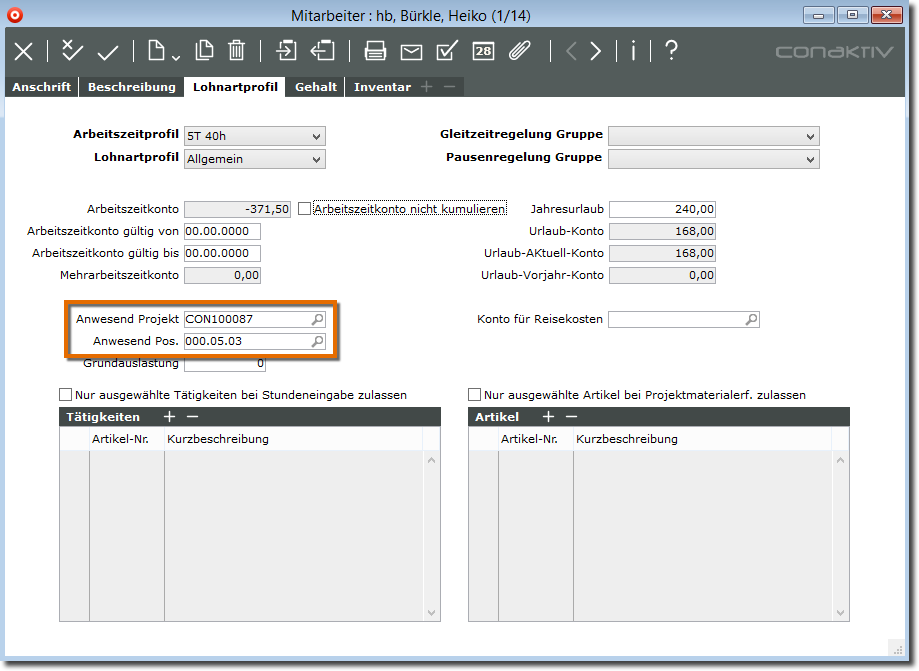Image resolution: width=919 pixels, height=671 pixels.
Task: Expand the Lohnartprofil dropdown
Action: [x=255, y=159]
